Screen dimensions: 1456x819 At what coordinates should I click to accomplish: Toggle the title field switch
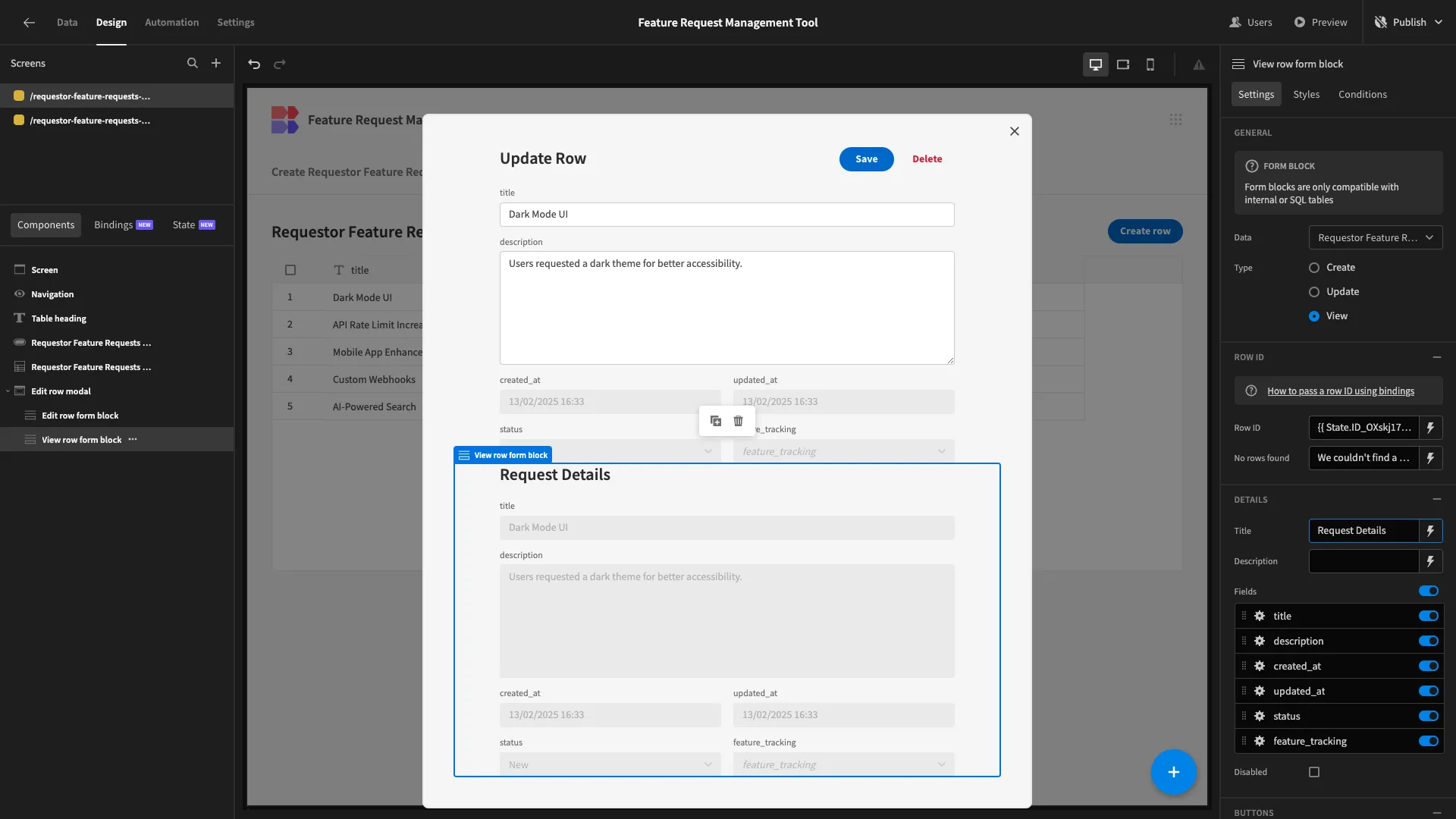pyautogui.click(x=1429, y=617)
